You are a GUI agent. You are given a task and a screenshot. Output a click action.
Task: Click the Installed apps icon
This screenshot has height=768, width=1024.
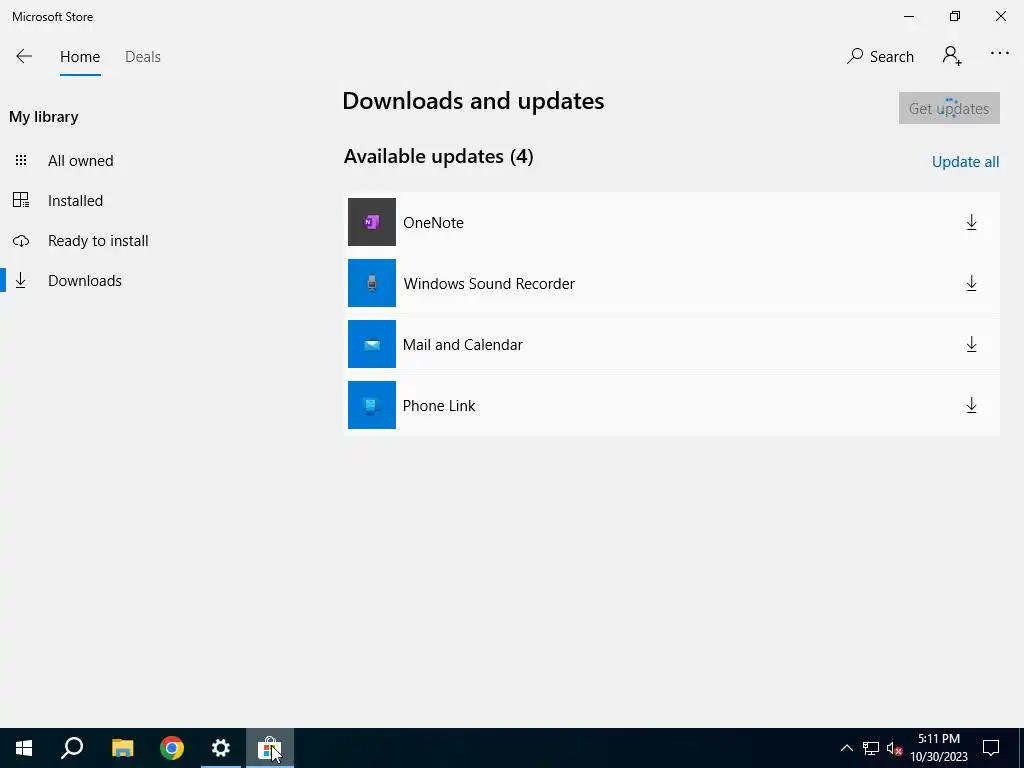click(21, 200)
